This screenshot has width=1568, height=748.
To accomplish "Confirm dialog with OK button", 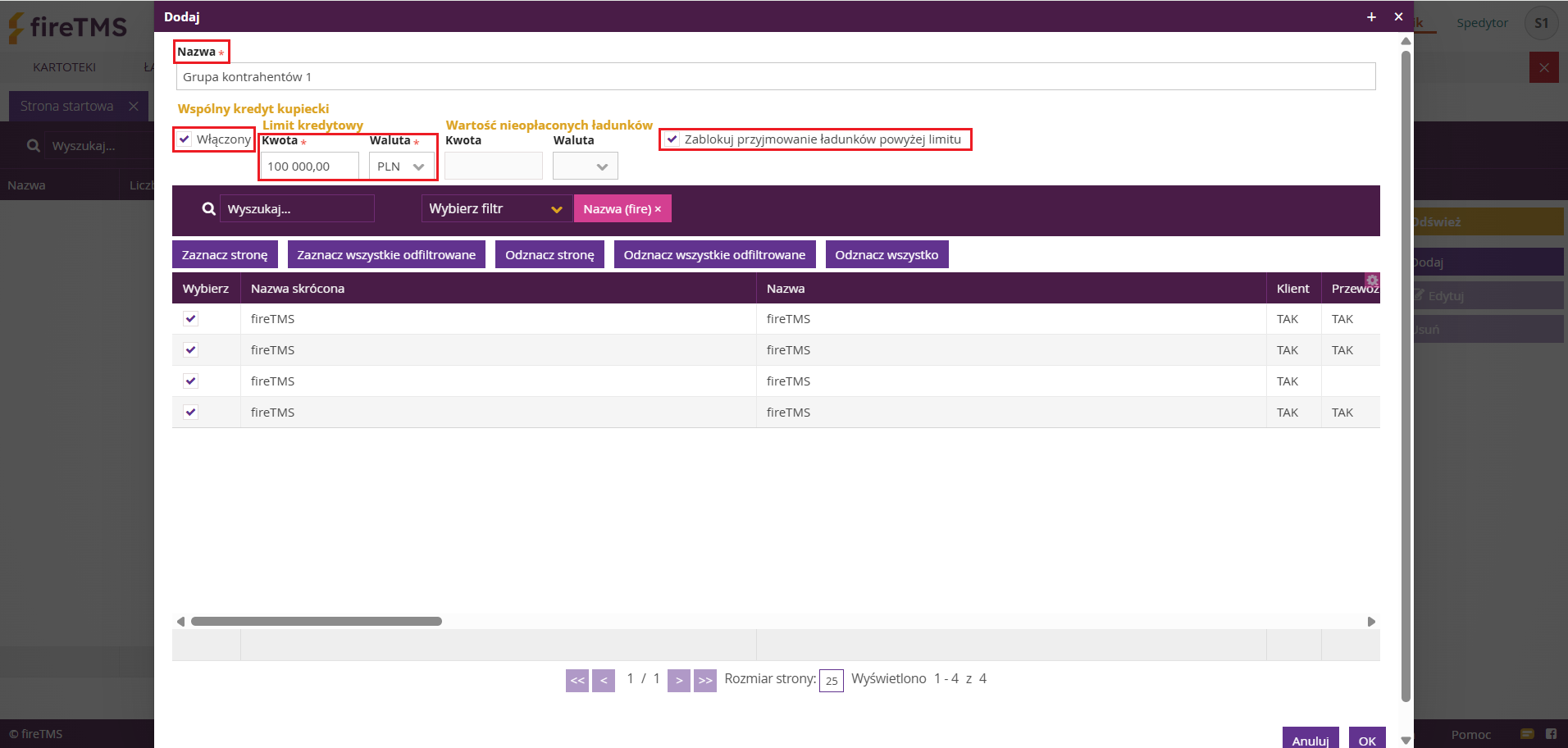I will (x=1367, y=738).
